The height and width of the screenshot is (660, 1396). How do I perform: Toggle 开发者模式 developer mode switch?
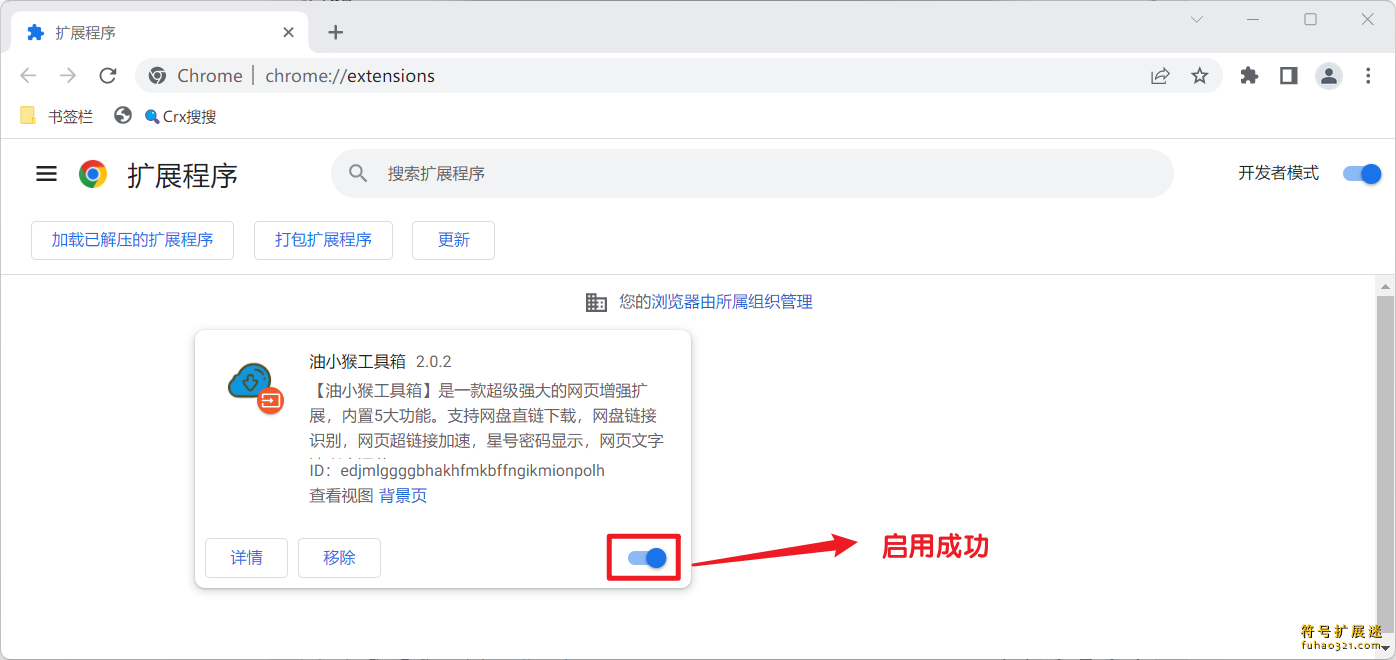[x=1362, y=173]
